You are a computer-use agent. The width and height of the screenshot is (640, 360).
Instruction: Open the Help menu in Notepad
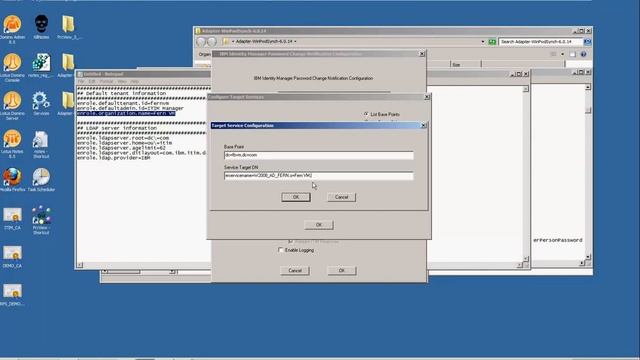point(135,81)
